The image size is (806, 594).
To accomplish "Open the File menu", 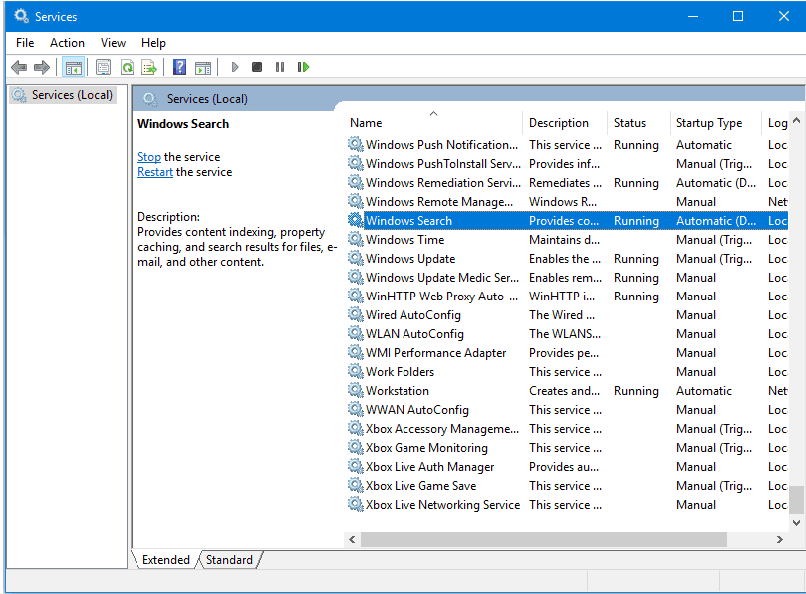I will click(25, 43).
